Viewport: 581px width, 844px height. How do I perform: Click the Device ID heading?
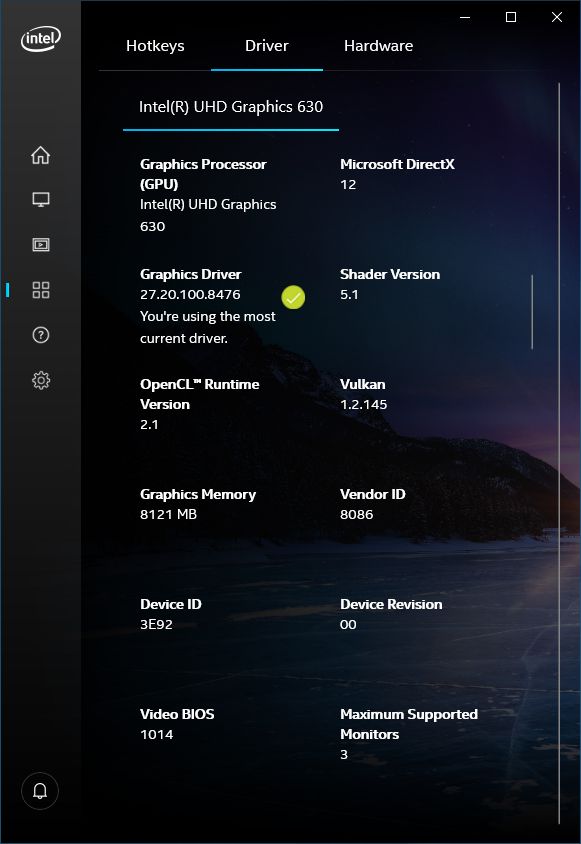(171, 604)
